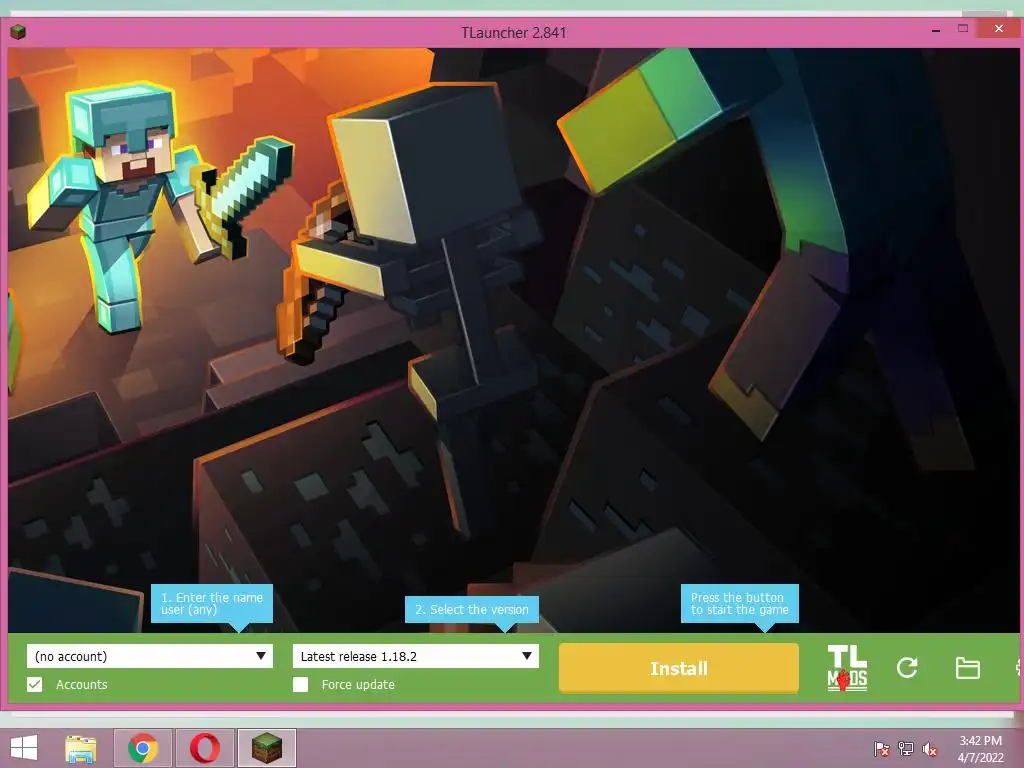Click the refresh versions icon
Screen dimensions: 1024x768
(x=907, y=667)
